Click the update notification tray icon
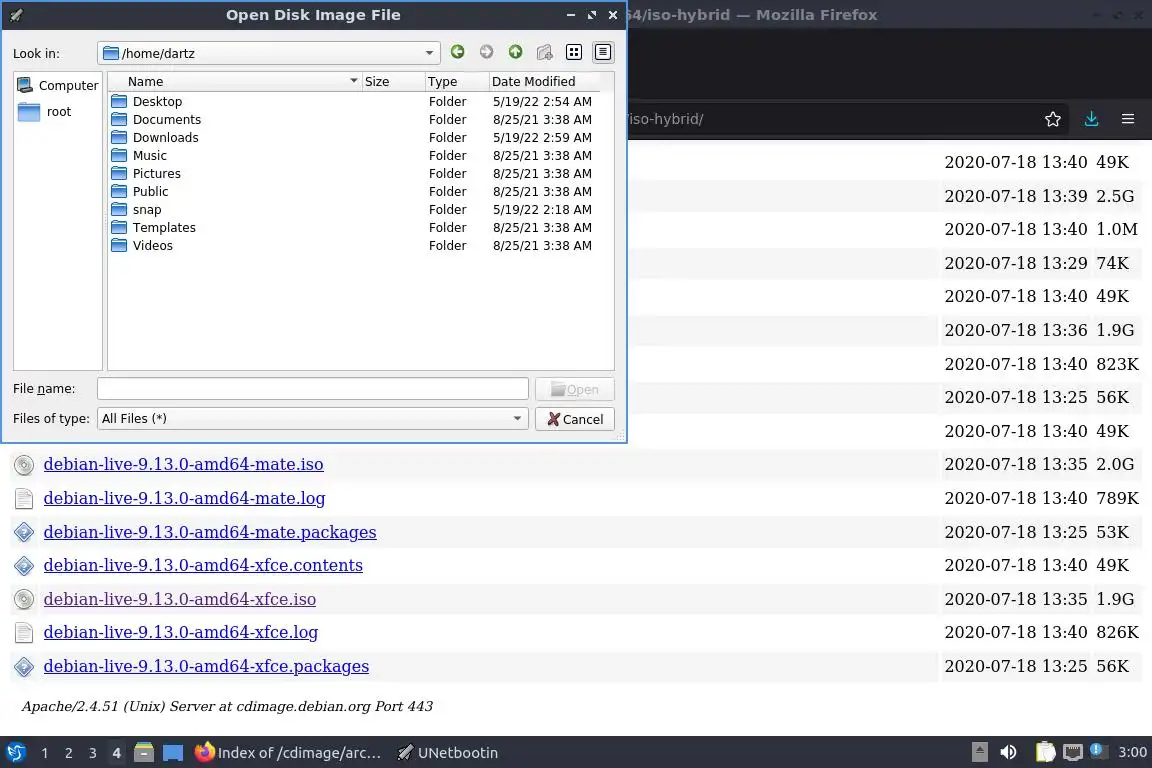Image resolution: width=1152 pixels, height=768 pixels. click(1097, 750)
